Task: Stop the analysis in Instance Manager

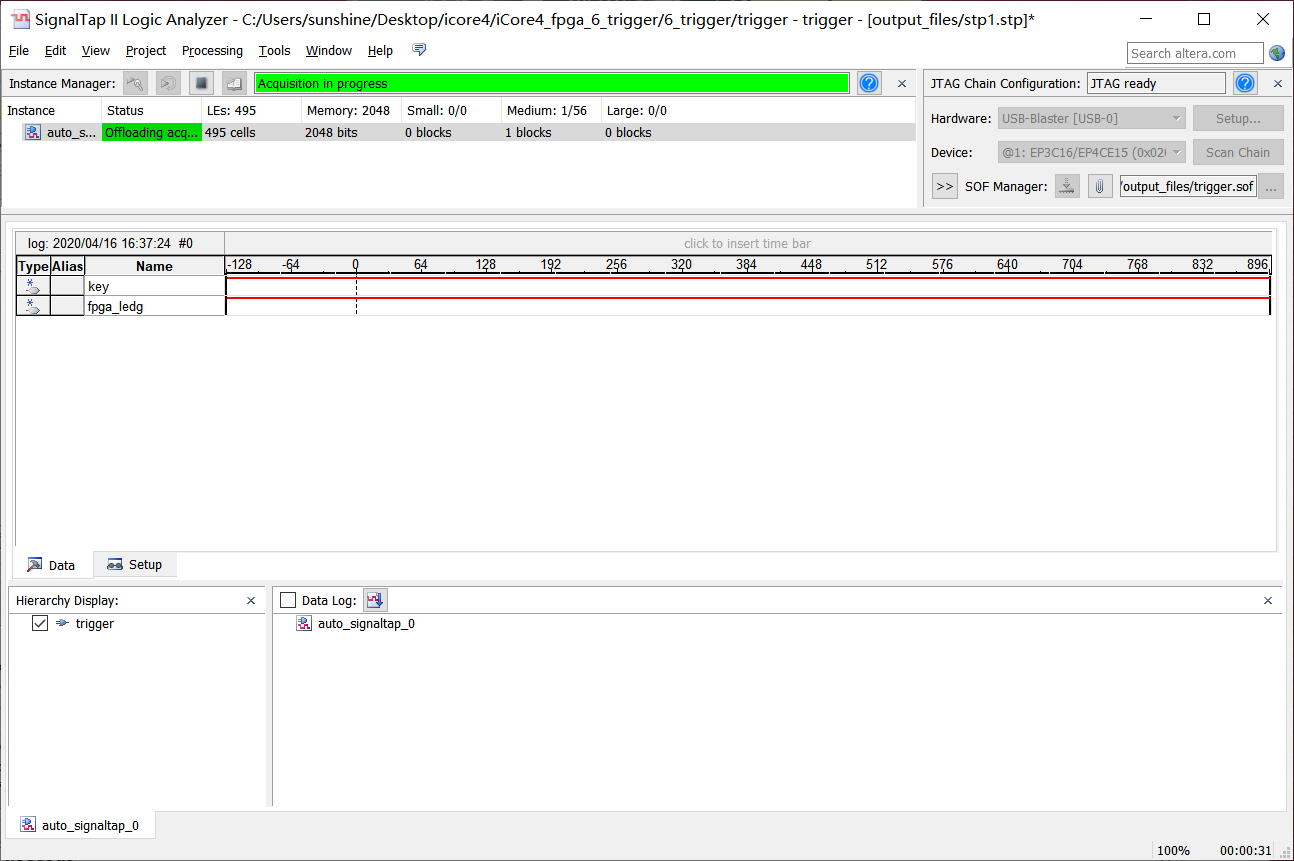Action: click(201, 84)
